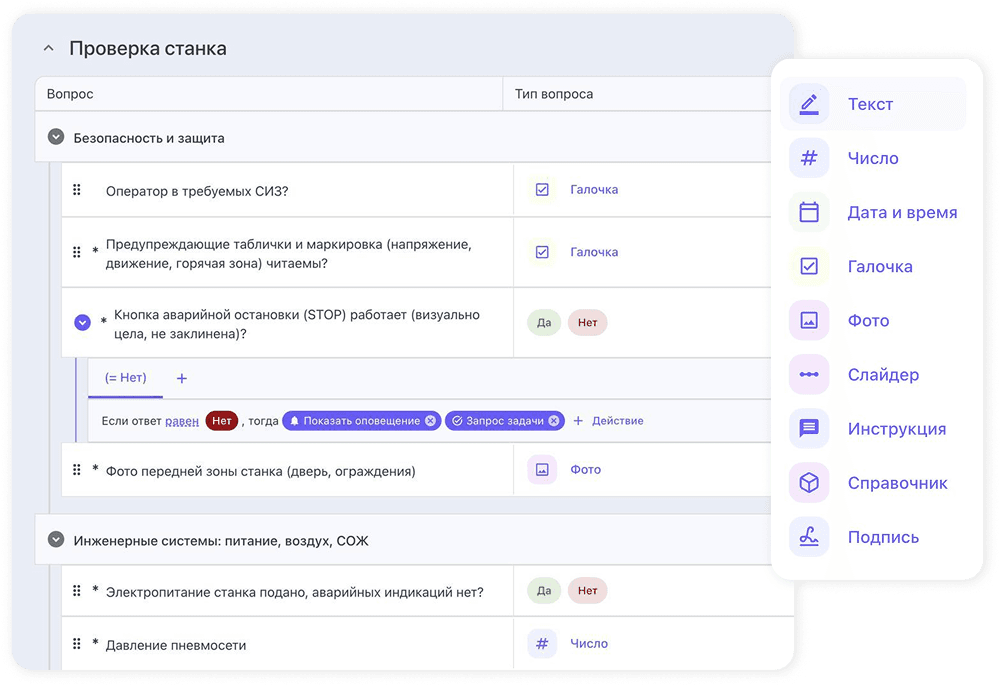Toggle Нет on the аварийной остановки question
The width and height of the screenshot is (1000, 686).
(588, 322)
